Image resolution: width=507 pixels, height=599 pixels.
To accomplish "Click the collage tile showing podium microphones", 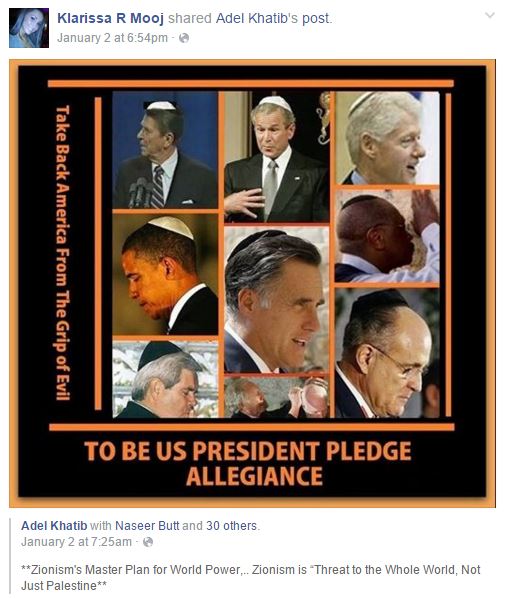I will pos(165,150).
